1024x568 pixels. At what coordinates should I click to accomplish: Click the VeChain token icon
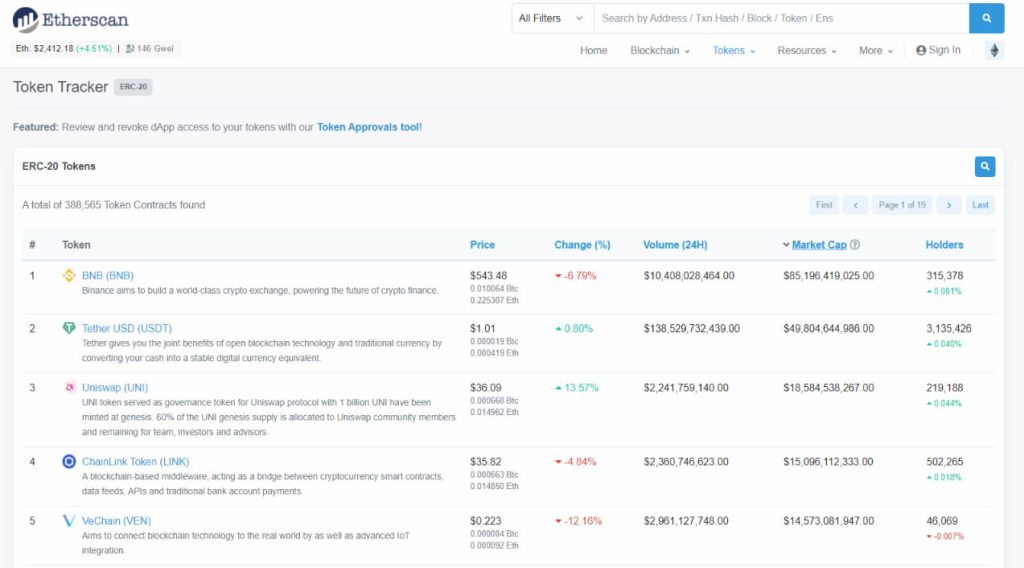[69, 520]
